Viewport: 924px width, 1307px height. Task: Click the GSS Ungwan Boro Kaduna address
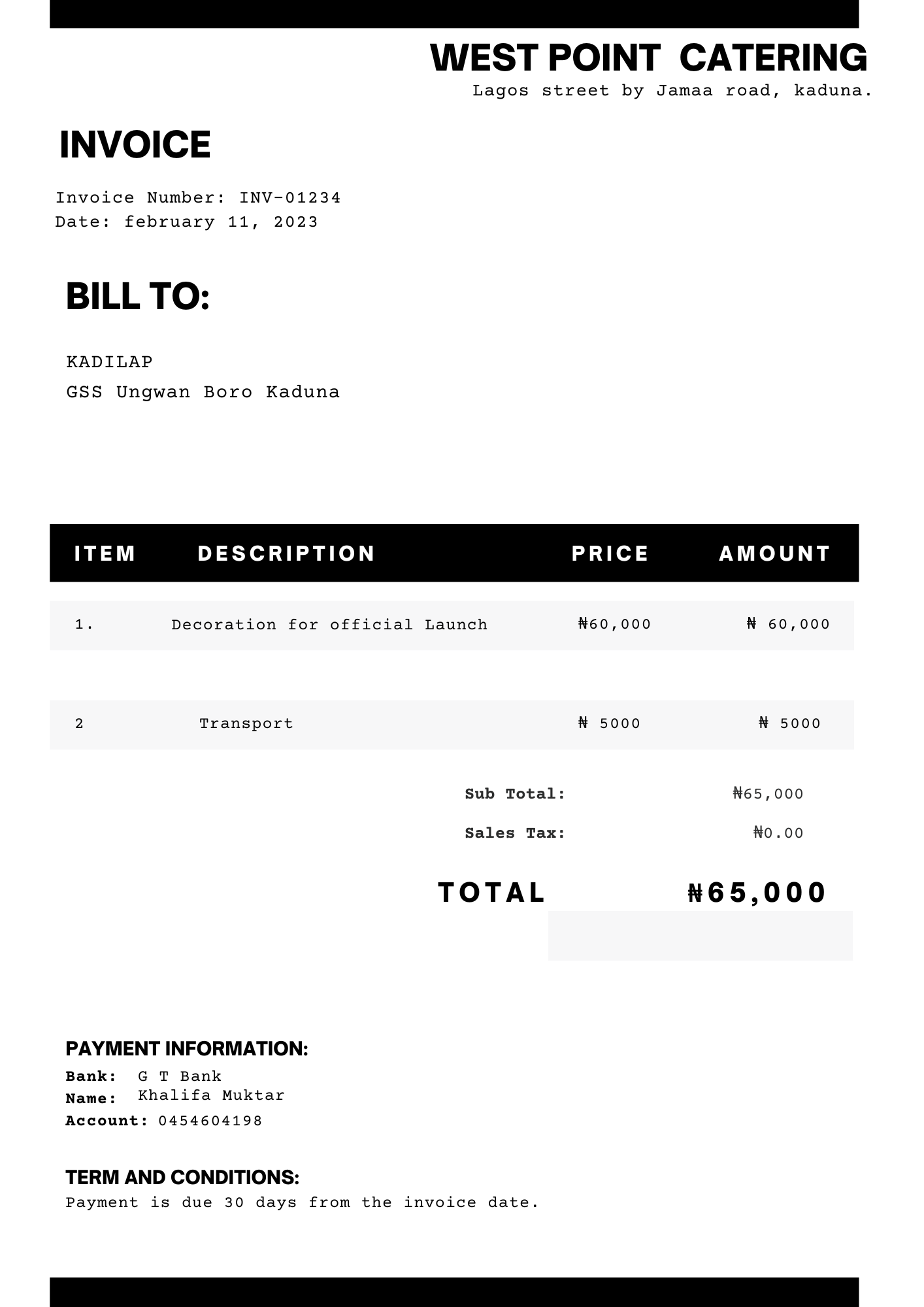click(x=203, y=392)
